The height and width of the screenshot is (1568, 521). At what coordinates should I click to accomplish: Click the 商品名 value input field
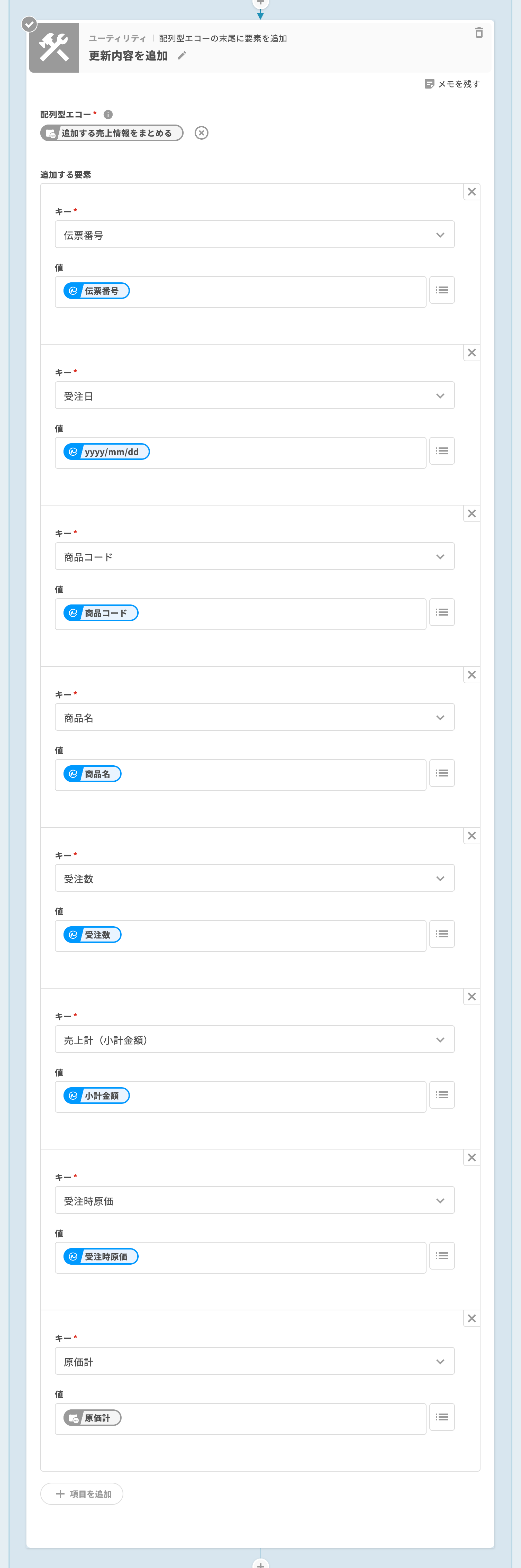click(x=274, y=774)
